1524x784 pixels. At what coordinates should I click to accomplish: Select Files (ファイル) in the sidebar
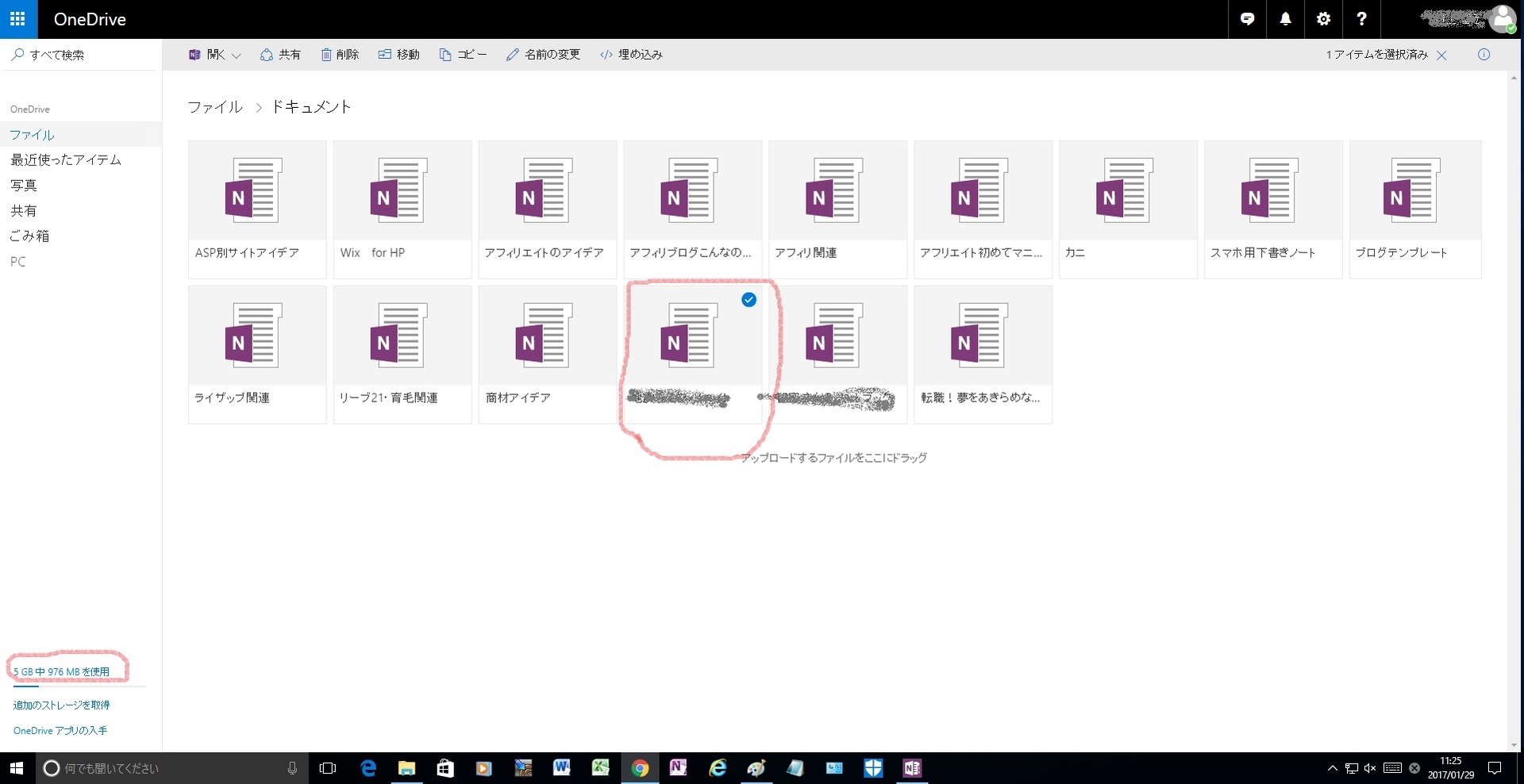point(81,134)
